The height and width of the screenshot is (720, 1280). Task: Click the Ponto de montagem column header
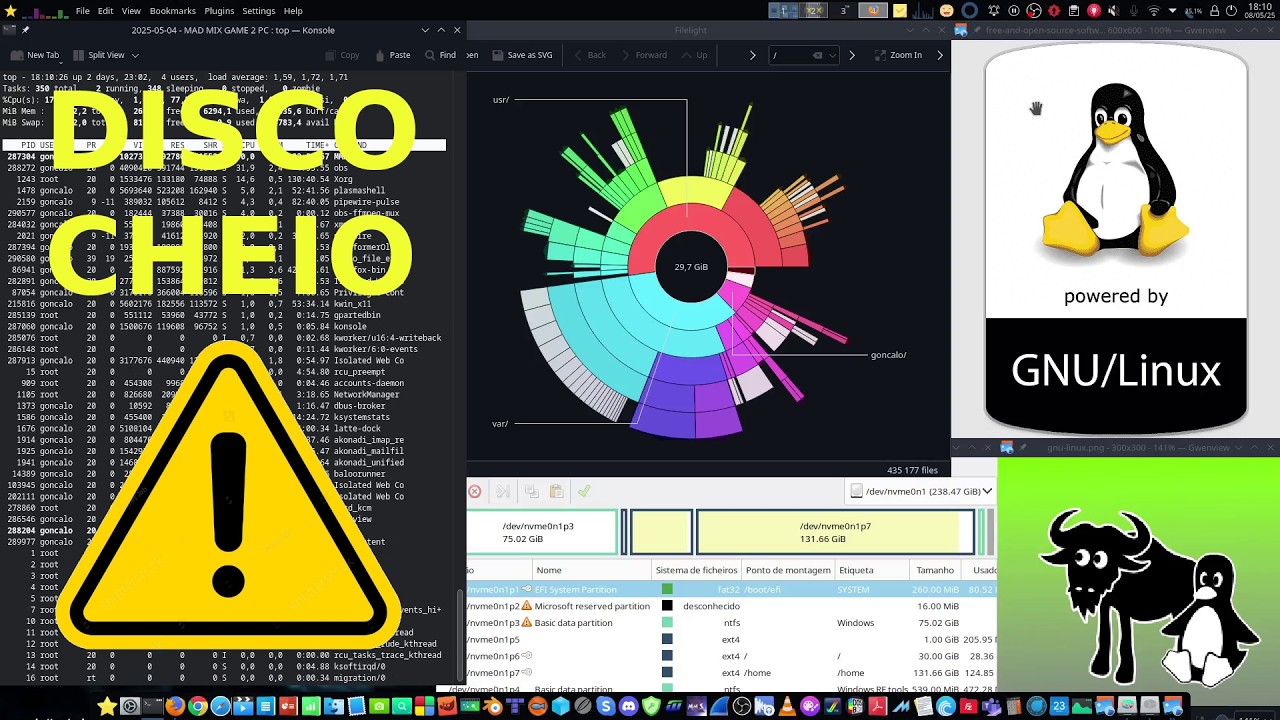point(788,570)
